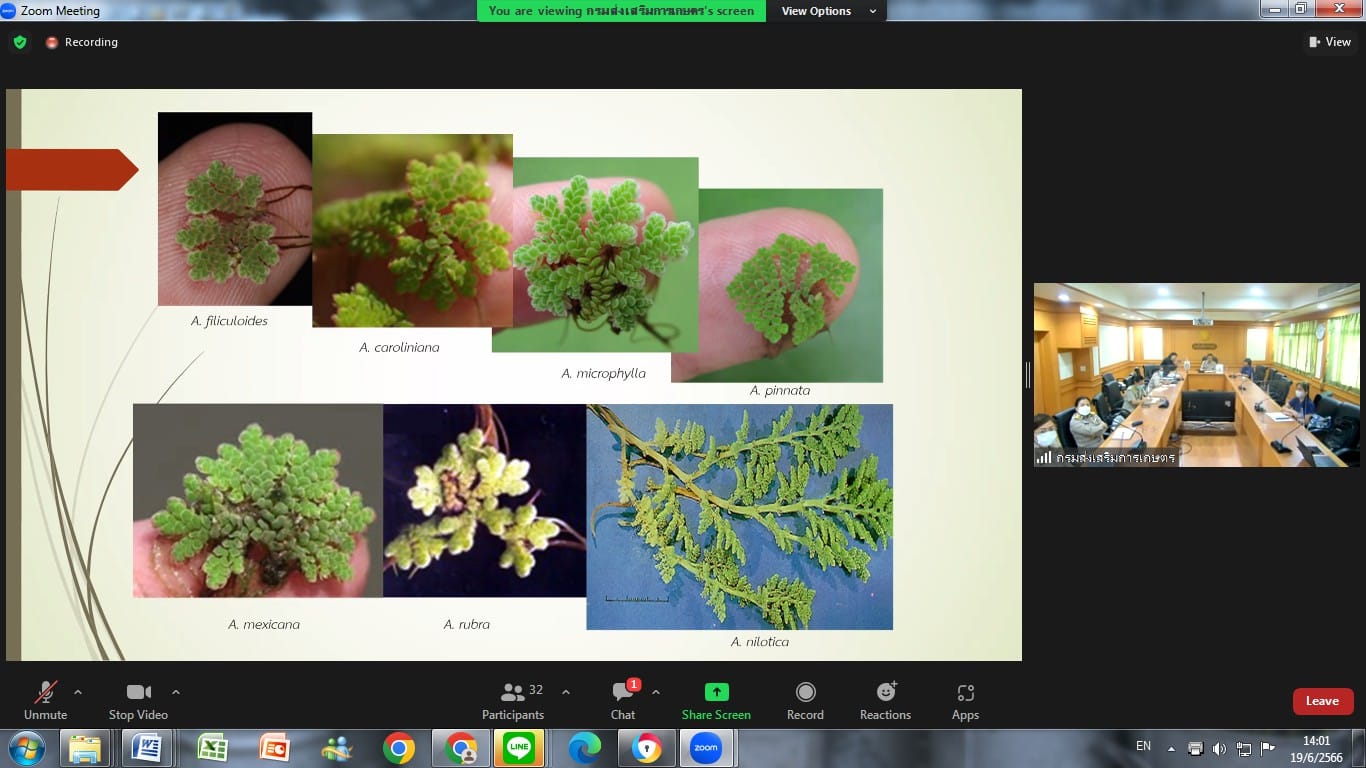Open File Explorer from taskbar
This screenshot has width=1366, height=768.
pos(85,748)
